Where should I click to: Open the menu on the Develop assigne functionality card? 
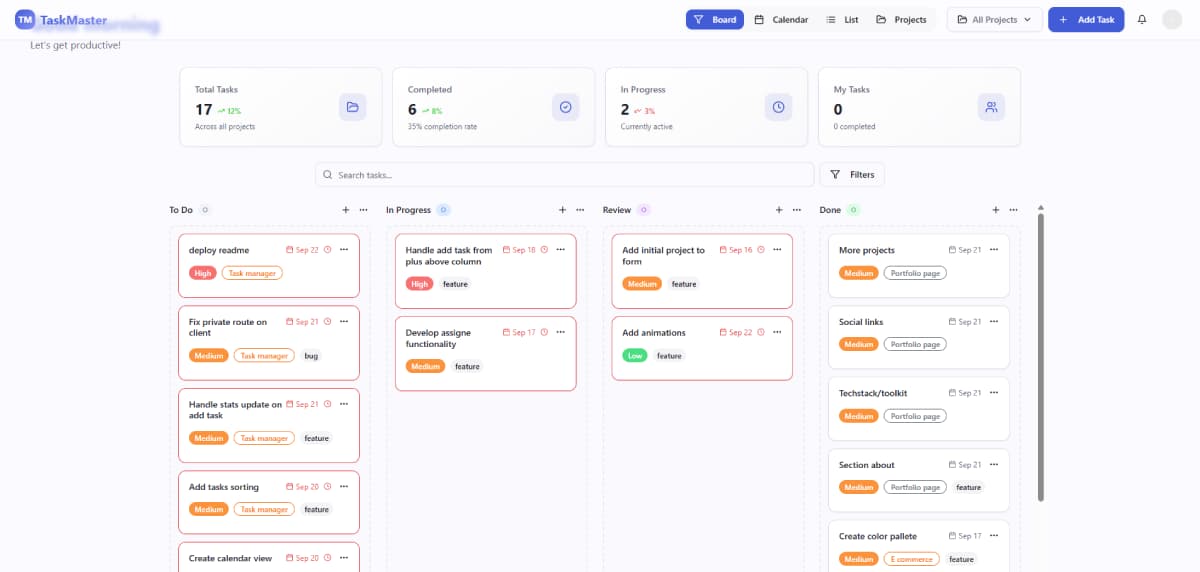561,332
